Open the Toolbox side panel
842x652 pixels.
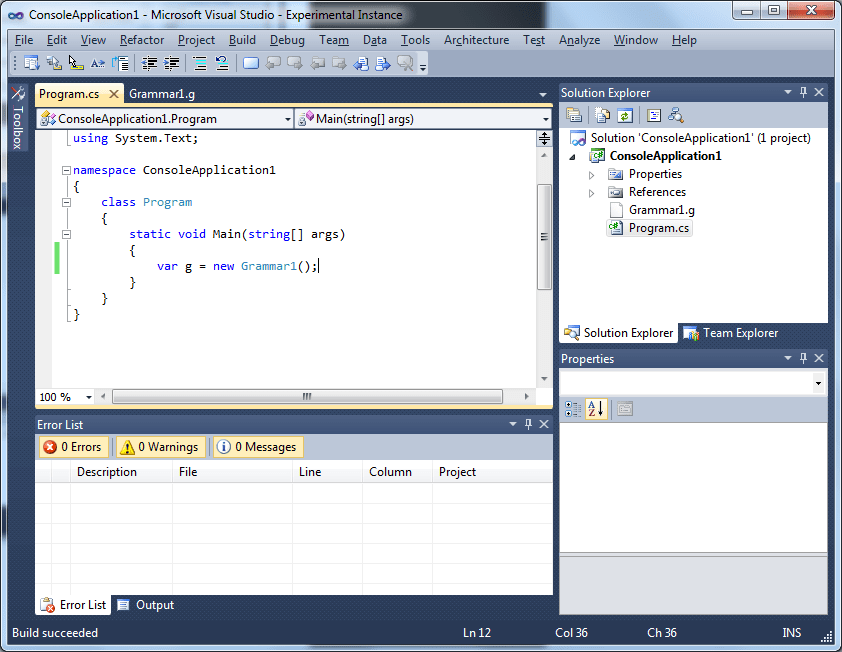(x=17, y=119)
